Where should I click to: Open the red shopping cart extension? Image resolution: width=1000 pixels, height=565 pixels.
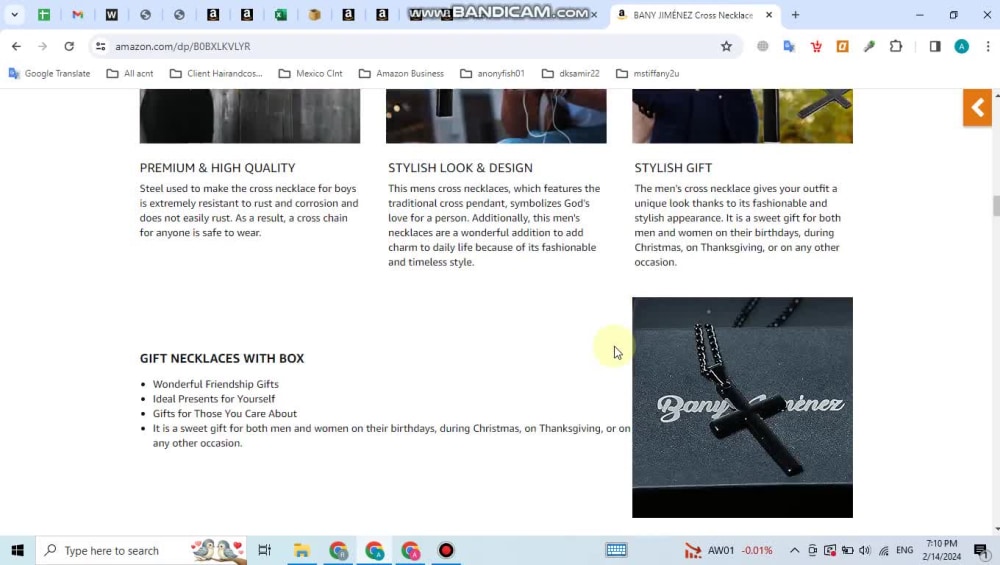click(816, 46)
